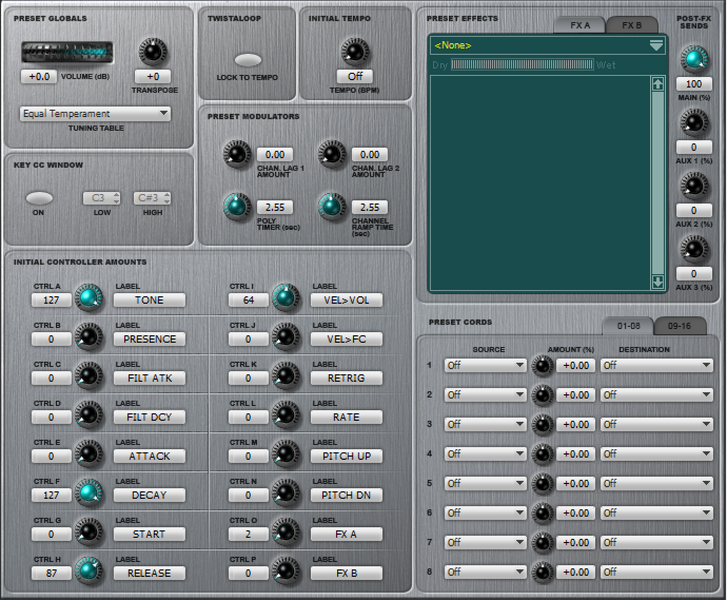Click the Main send knob
The height and width of the screenshot is (600, 727).
pyautogui.click(x=694, y=59)
